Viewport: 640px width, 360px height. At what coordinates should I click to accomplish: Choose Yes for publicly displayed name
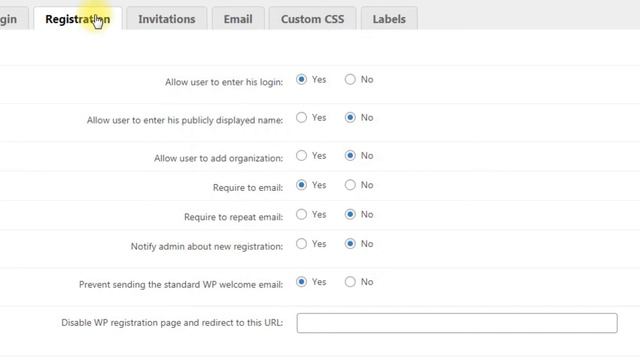click(301, 118)
